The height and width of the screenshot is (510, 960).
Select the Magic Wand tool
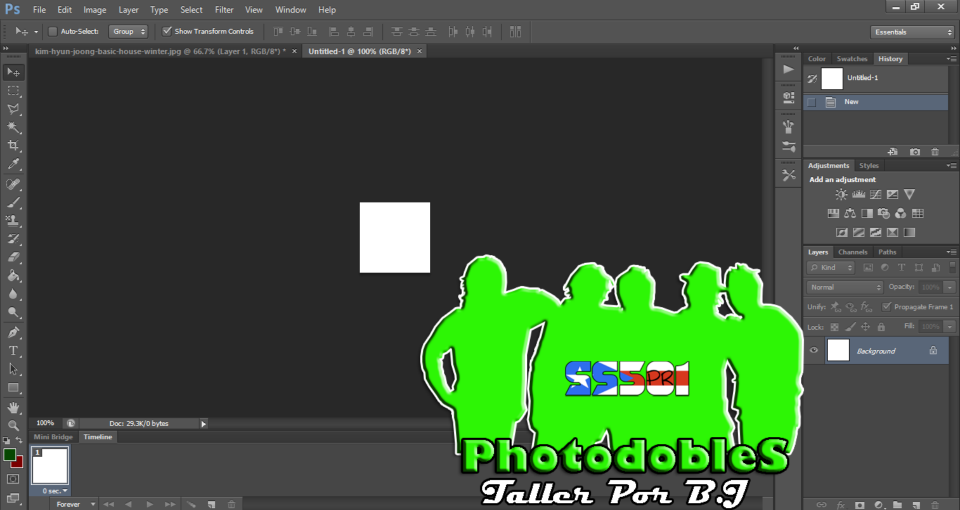(x=13, y=127)
